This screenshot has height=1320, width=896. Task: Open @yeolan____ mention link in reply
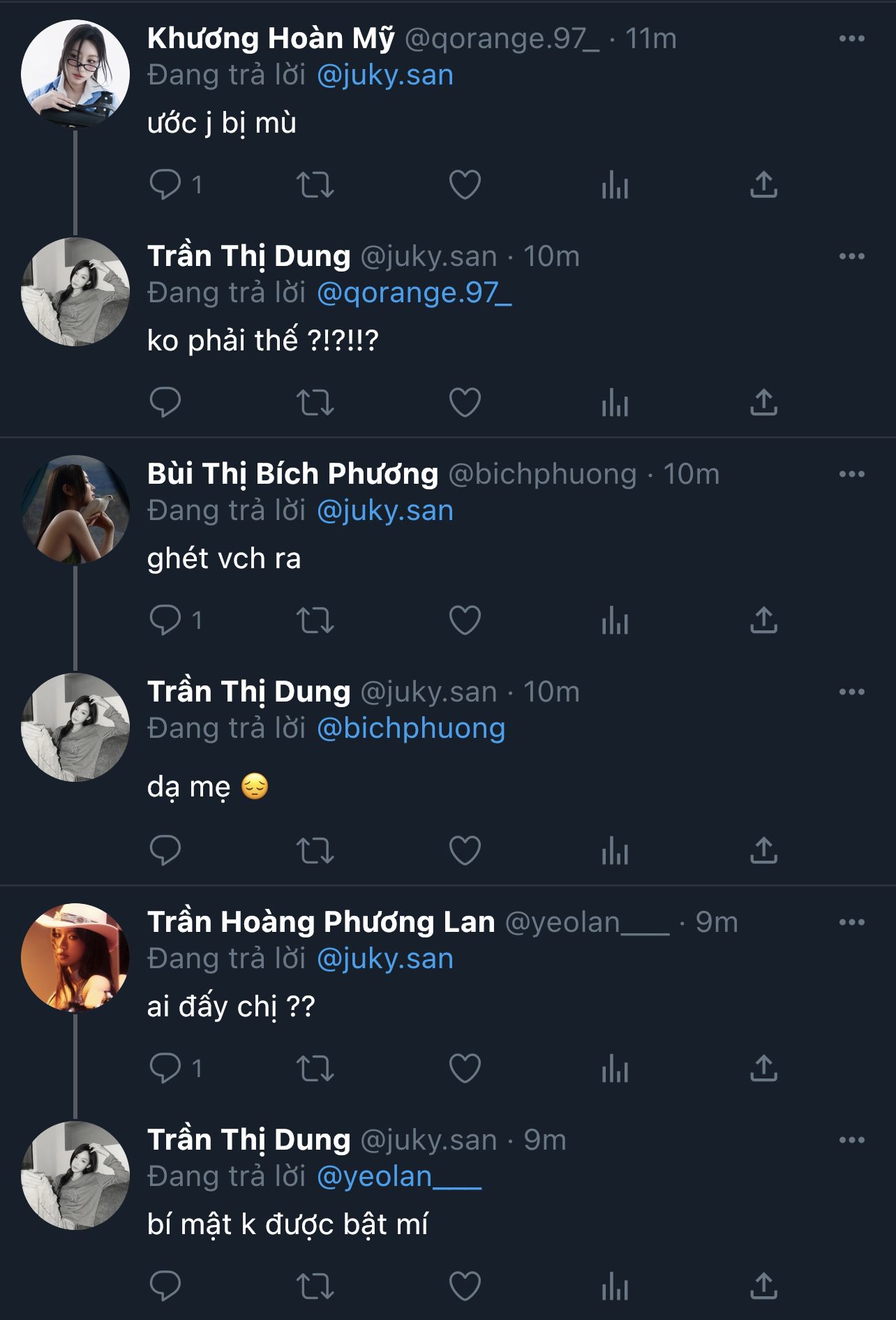click(x=398, y=1177)
